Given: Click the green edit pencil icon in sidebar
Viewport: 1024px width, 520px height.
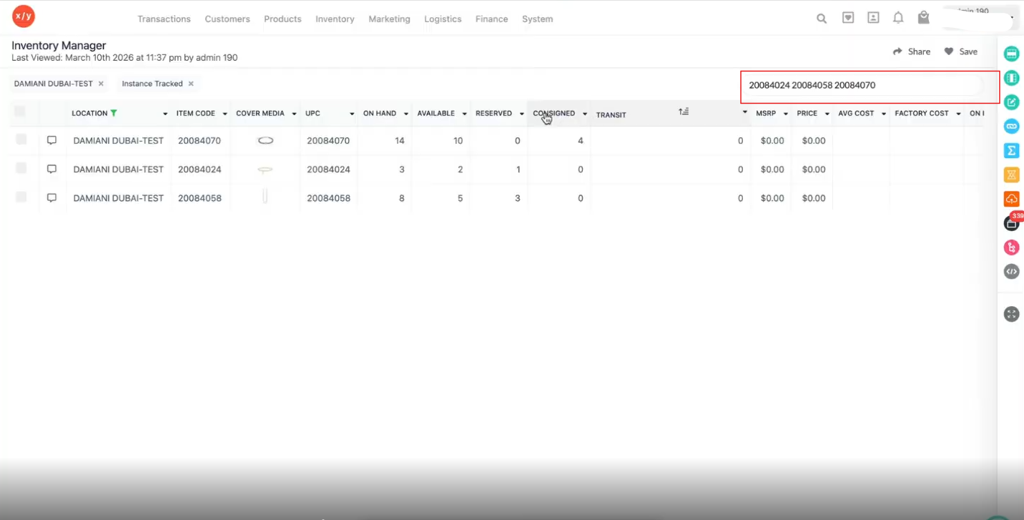Looking at the screenshot, I should click(1012, 103).
